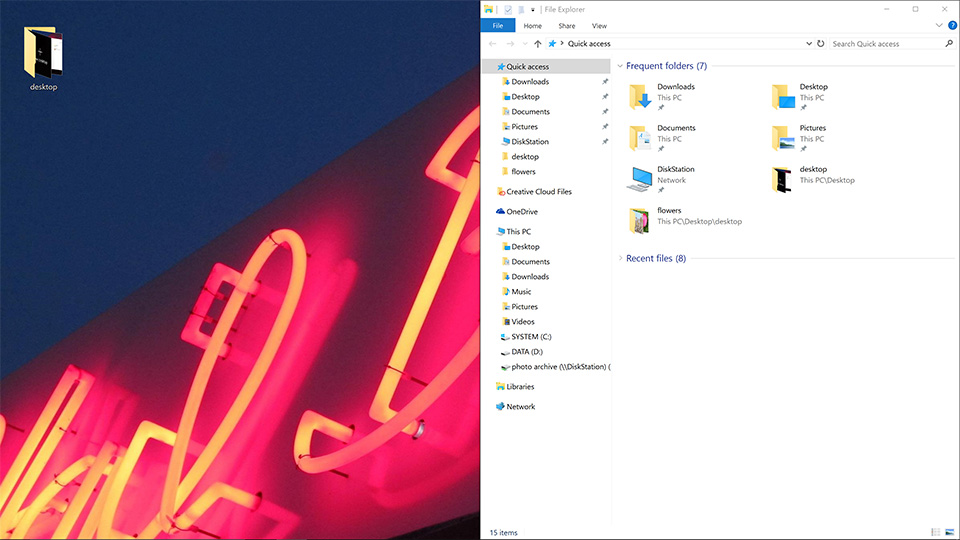Viewport: 960px width, 540px height.
Task: Expand the ribbon with the chevron
Action: pyautogui.click(x=939, y=25)
